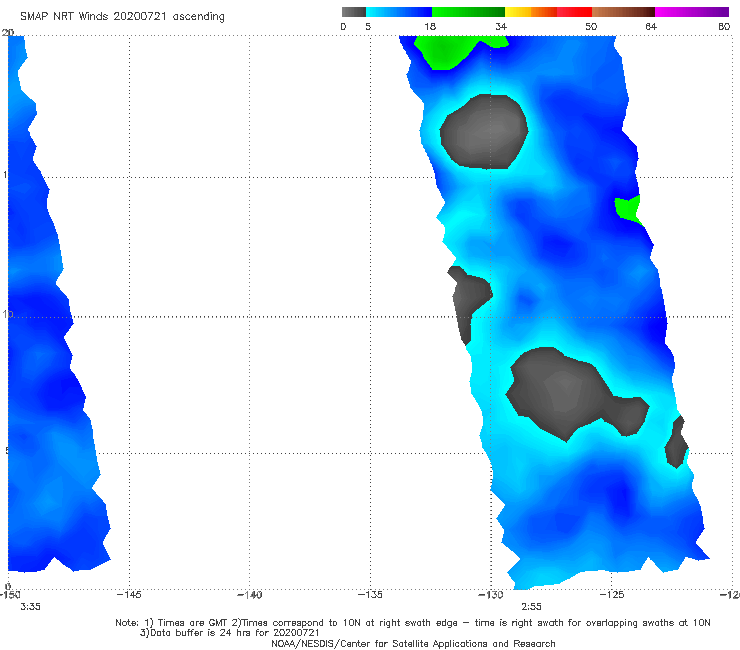
Task: Click the longitude label -130
Action: tap(491, 595)
